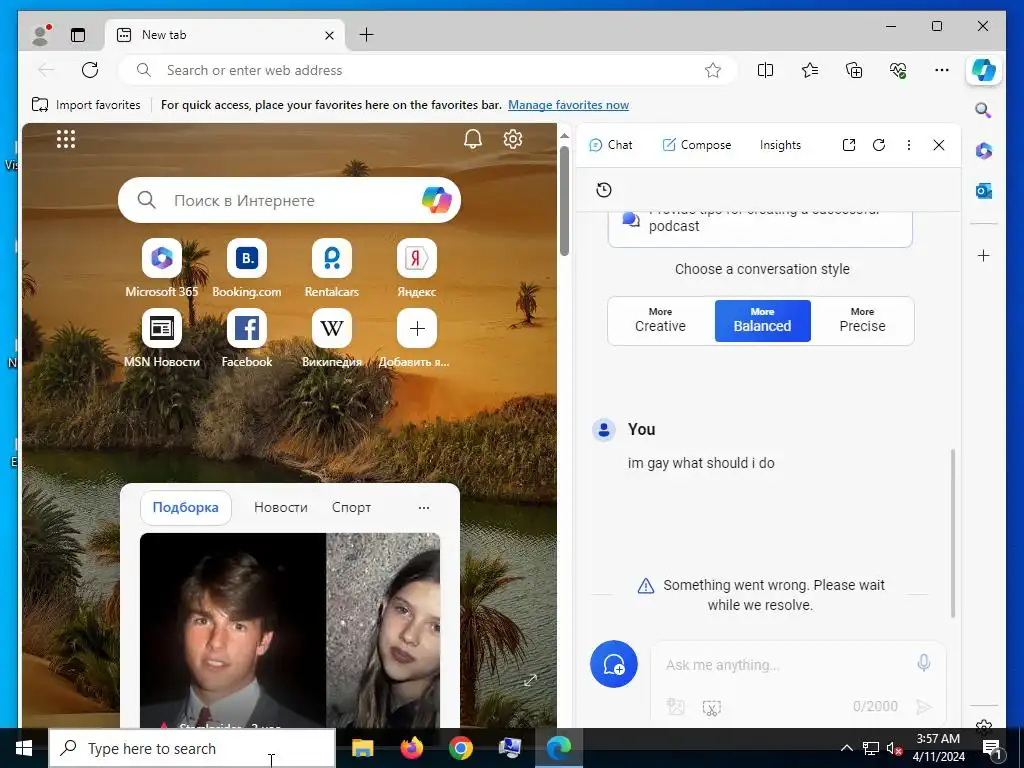
Task: Open Booking.com quick link
Action: 247,268
